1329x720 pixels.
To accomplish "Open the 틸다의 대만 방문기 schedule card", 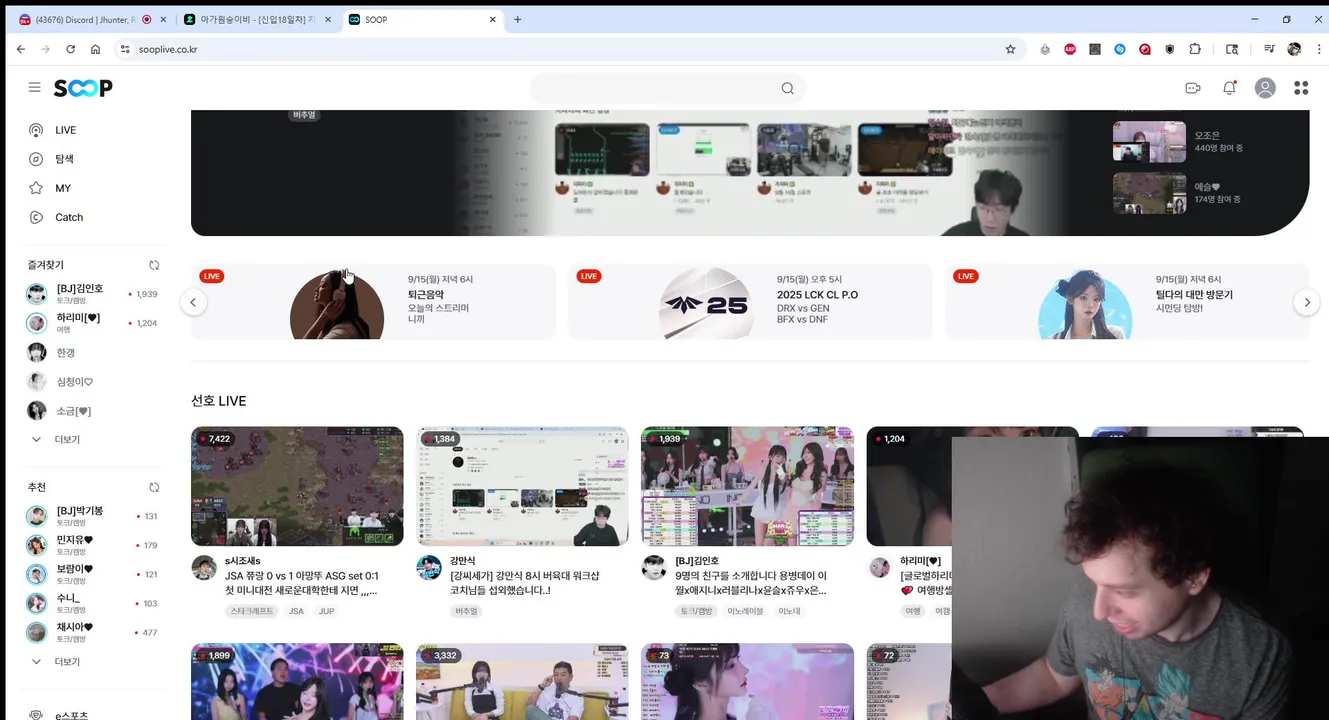I will 1127,301.
